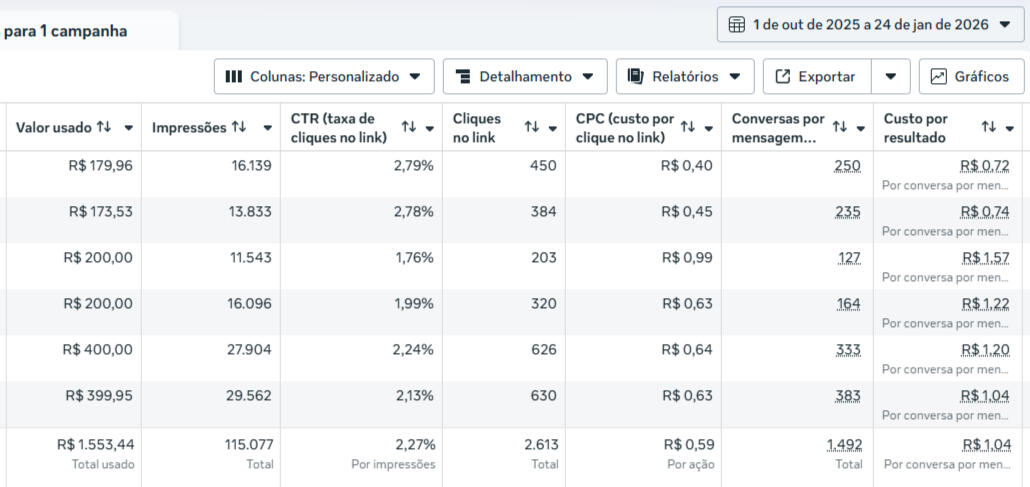Click total 1.492 conversas value
The width and height of the screenshot is (1030, 487).
pos(844,444)
